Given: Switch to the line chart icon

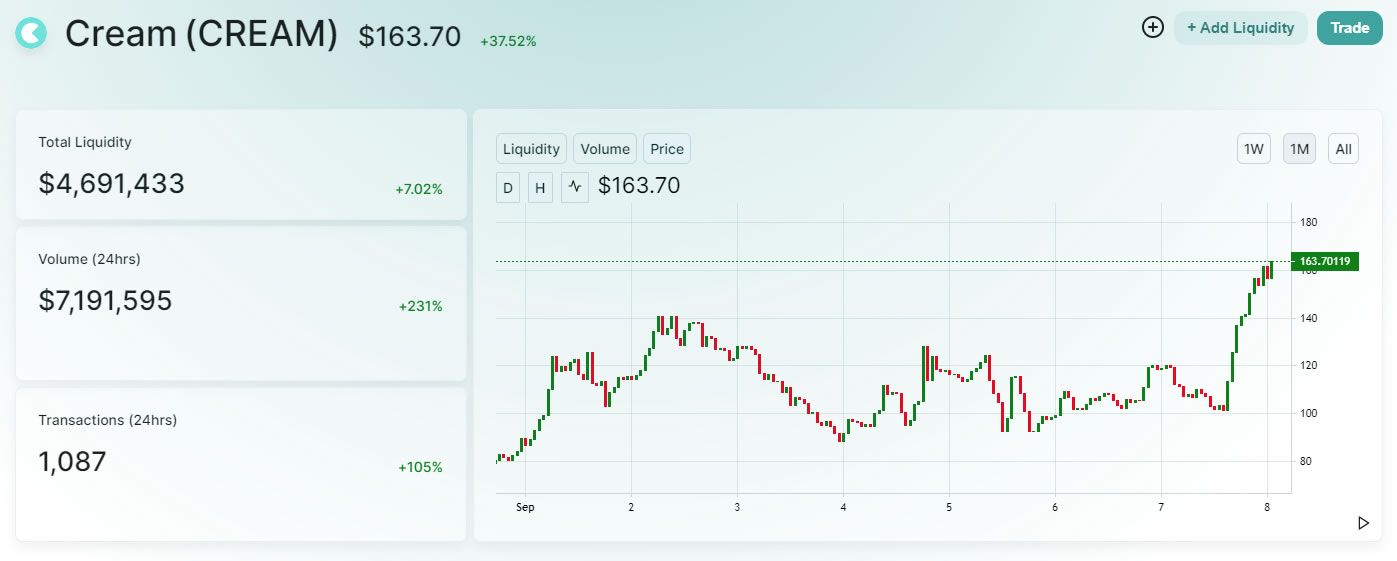Looking at the screenshot, I should point(575,187).
